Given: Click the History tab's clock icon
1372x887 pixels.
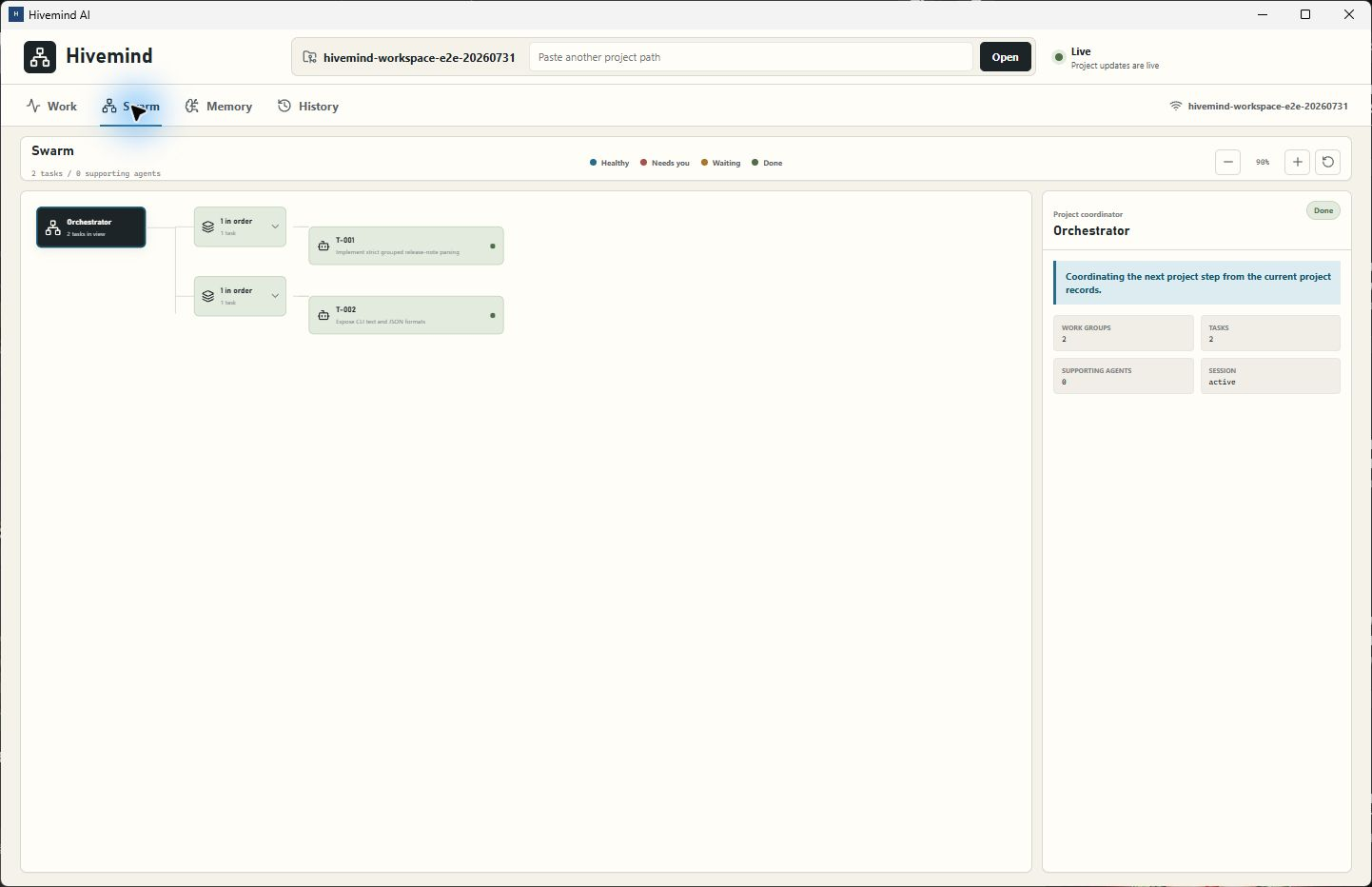Looking at the screenshot, I should pos(284,106).
